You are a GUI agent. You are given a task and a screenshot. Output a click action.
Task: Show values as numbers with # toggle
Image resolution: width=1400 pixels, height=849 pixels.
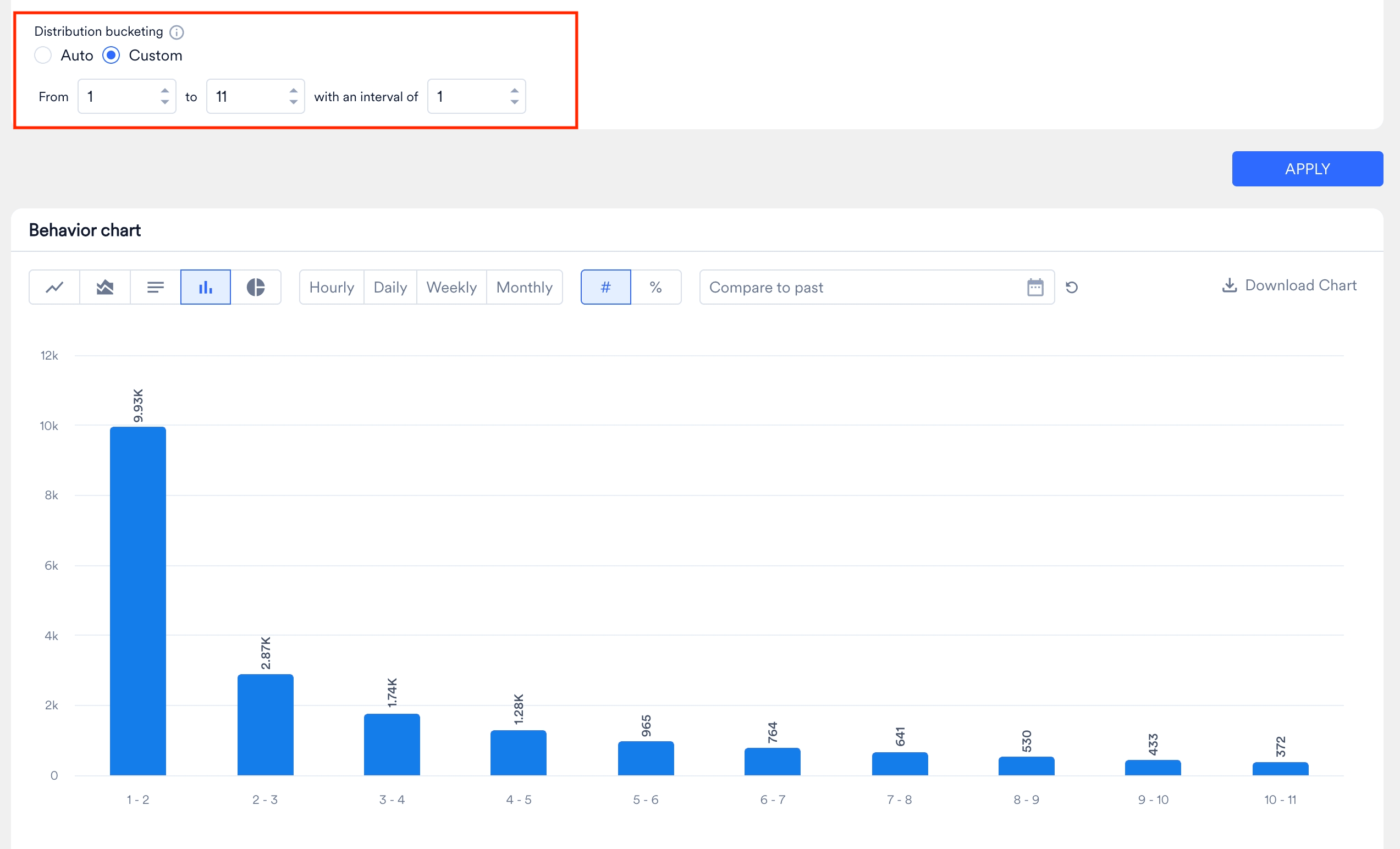[605, 287]
